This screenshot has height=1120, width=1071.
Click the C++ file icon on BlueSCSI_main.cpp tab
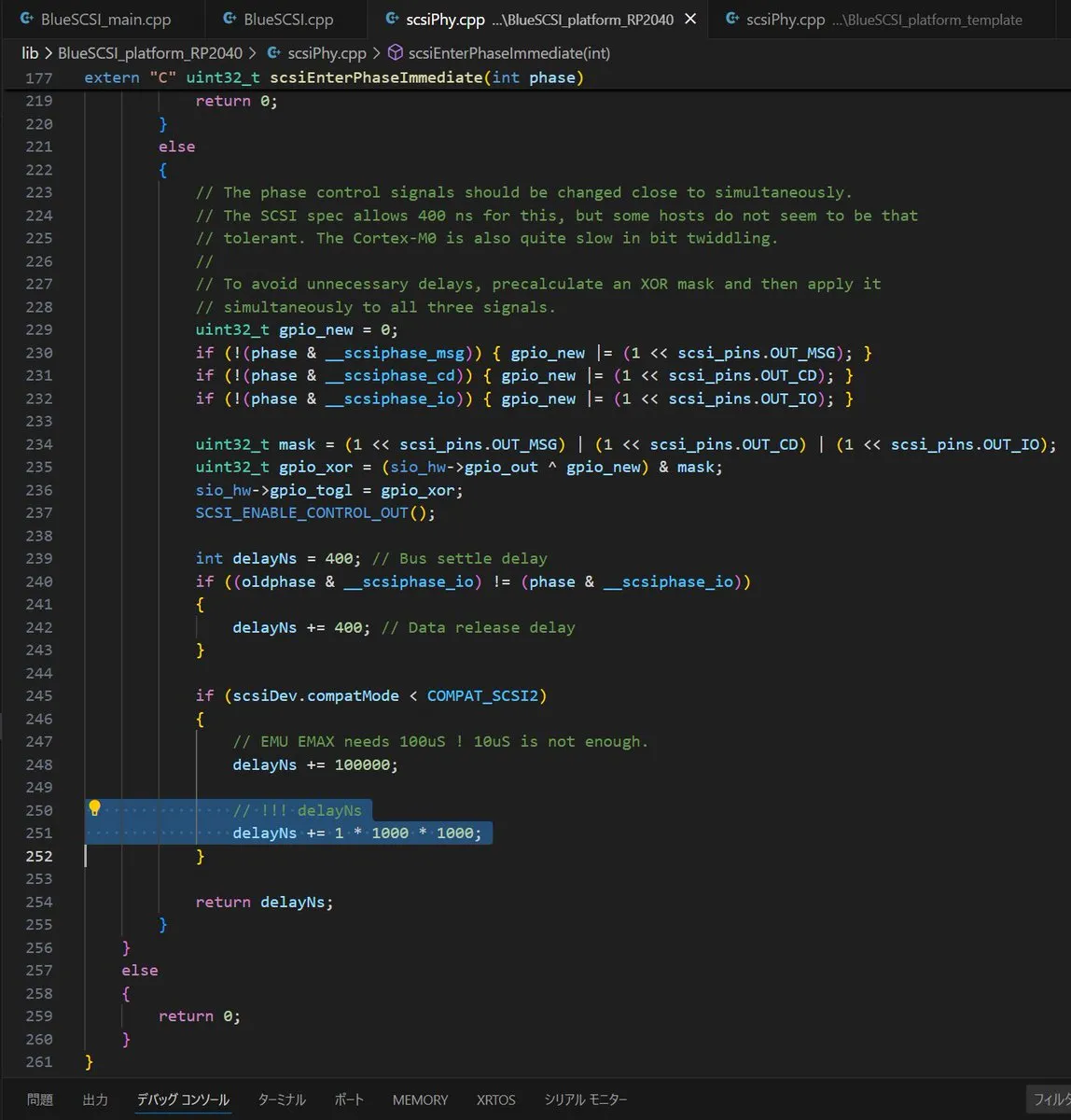coord(26,20)
